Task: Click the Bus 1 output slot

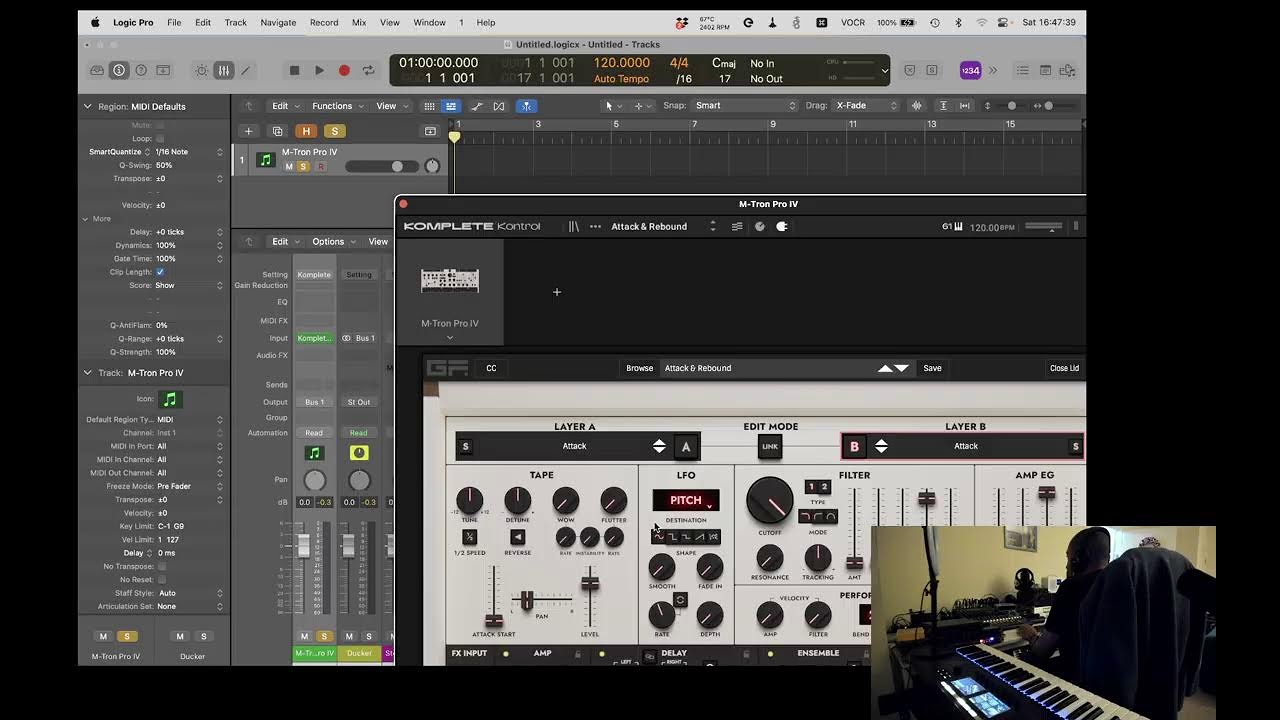Action: click(314, 402)
